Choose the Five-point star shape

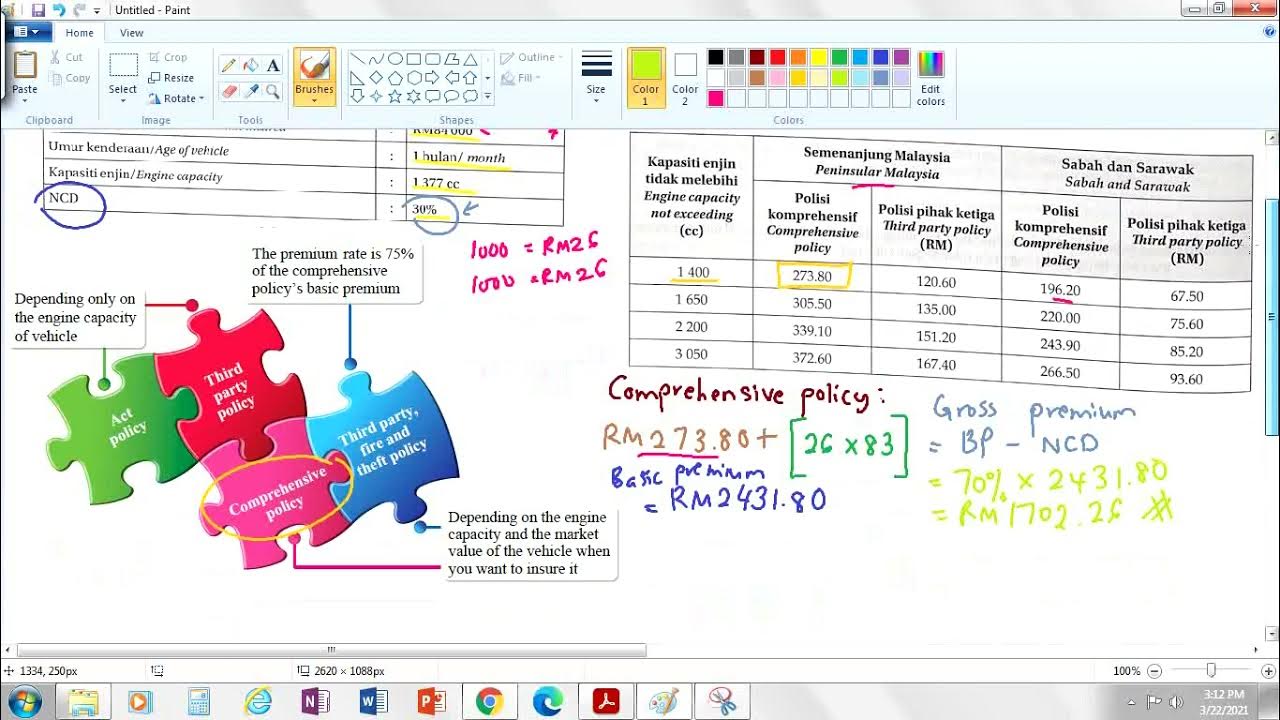pos(395,96)
